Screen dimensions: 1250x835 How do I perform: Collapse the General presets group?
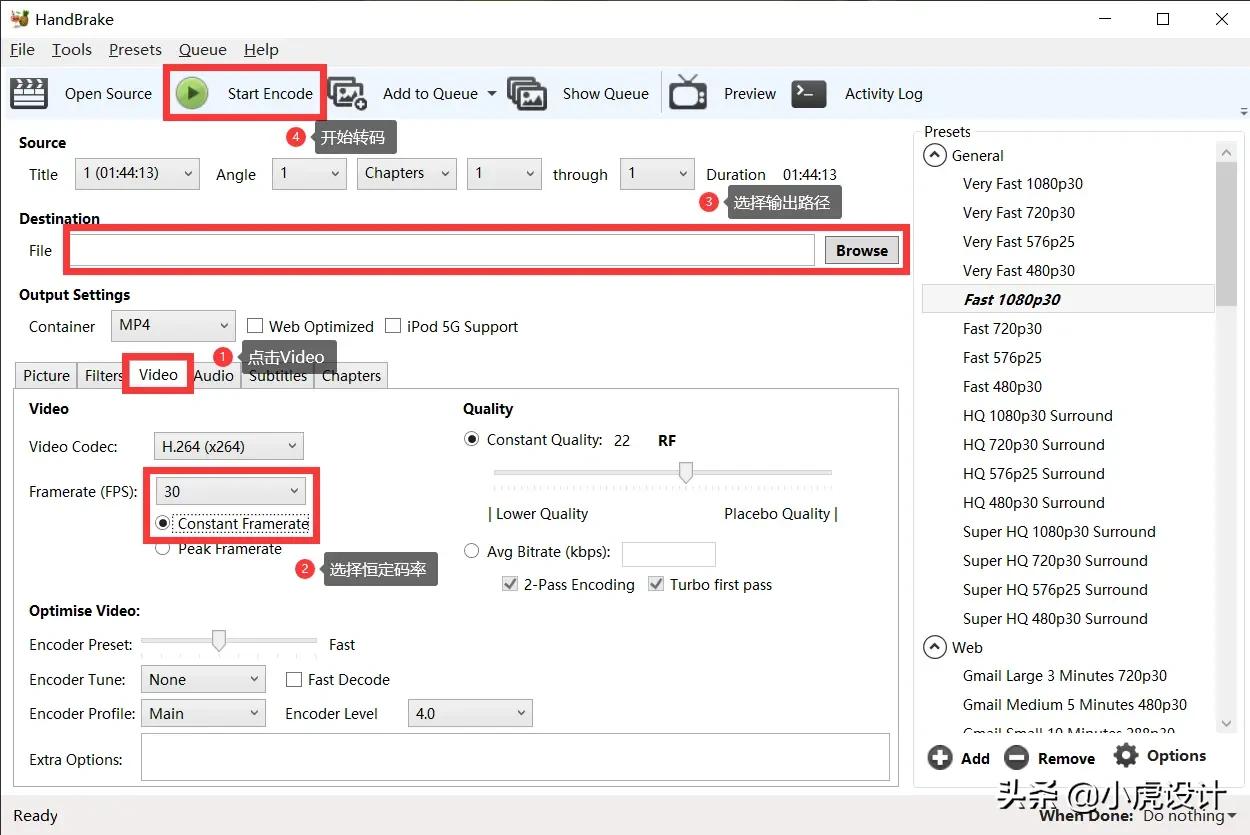pos(935,156)
